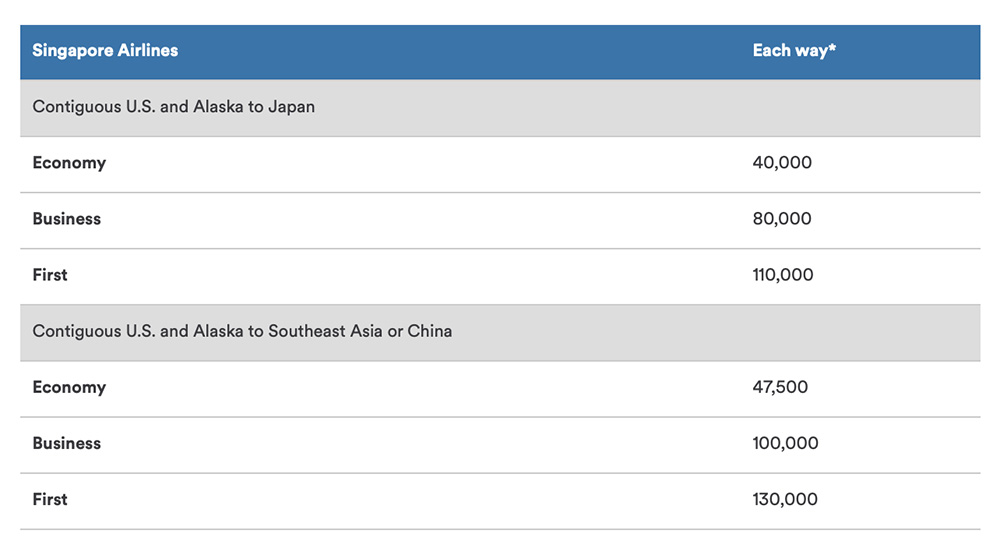Click the First label under Japan section
The width and height of the screenshot is (1000, 555).
coord(50,275)
